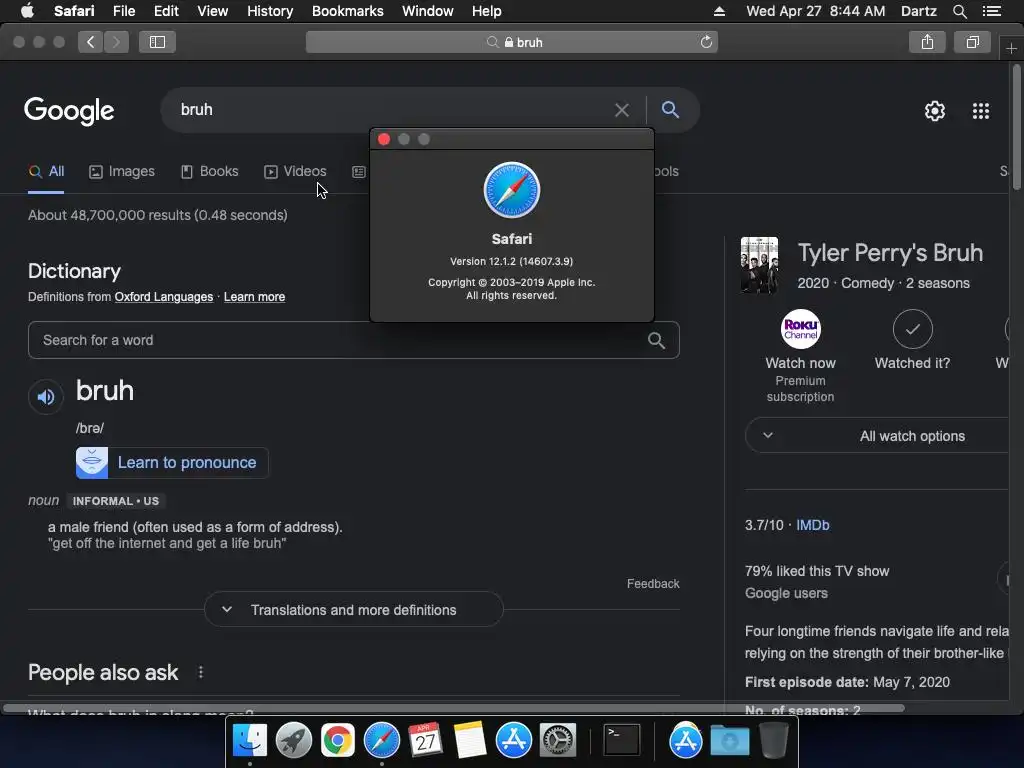
Task: Click the eject icon in menu bar
Action: pyautogui.click(x=719, y=11)
